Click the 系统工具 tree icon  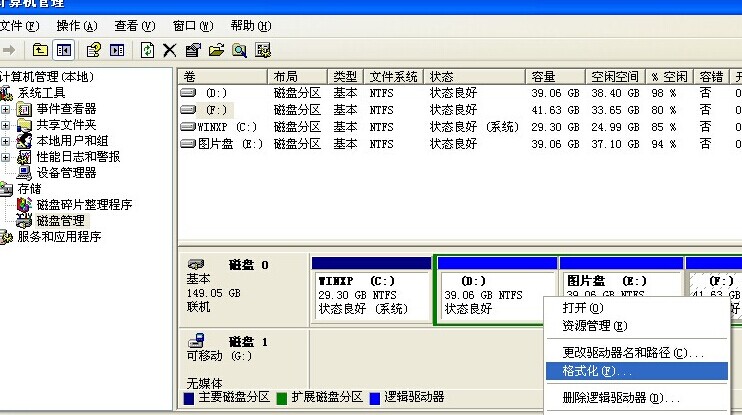(6, 93)
